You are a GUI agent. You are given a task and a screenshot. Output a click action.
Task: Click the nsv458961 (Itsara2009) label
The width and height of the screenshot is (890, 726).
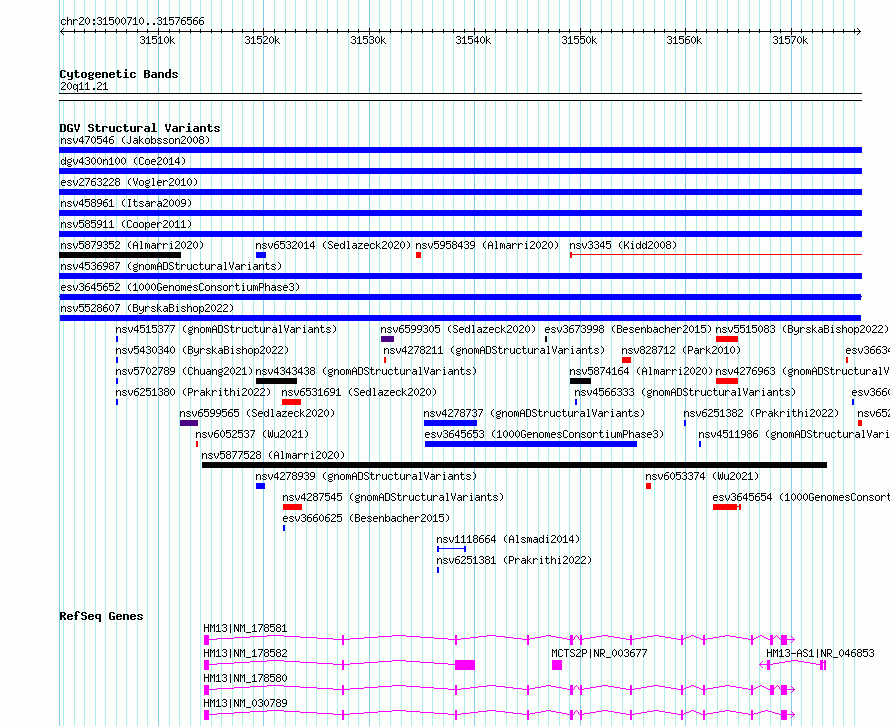coord(126,203)
